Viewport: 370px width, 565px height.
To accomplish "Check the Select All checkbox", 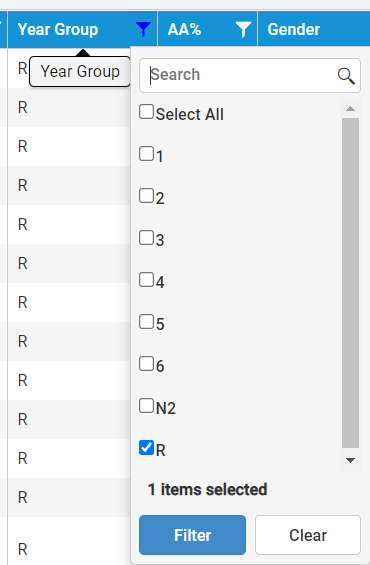I will pyautogui.click(x=146, y=112).
